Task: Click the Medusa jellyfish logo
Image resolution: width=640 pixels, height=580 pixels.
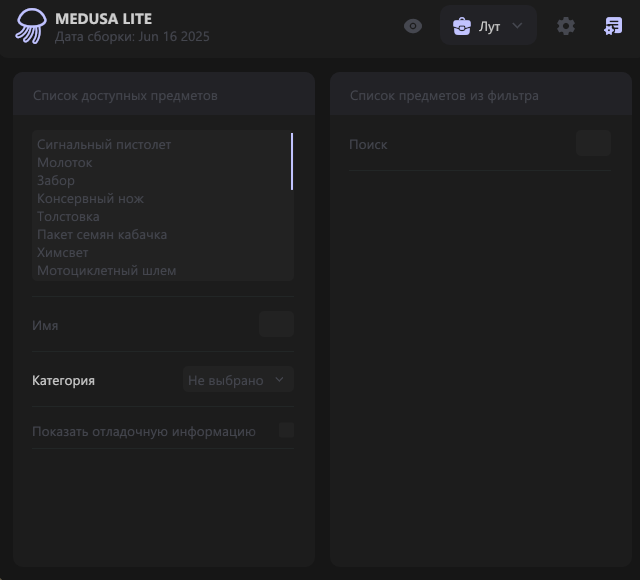Action: [30, 26]
